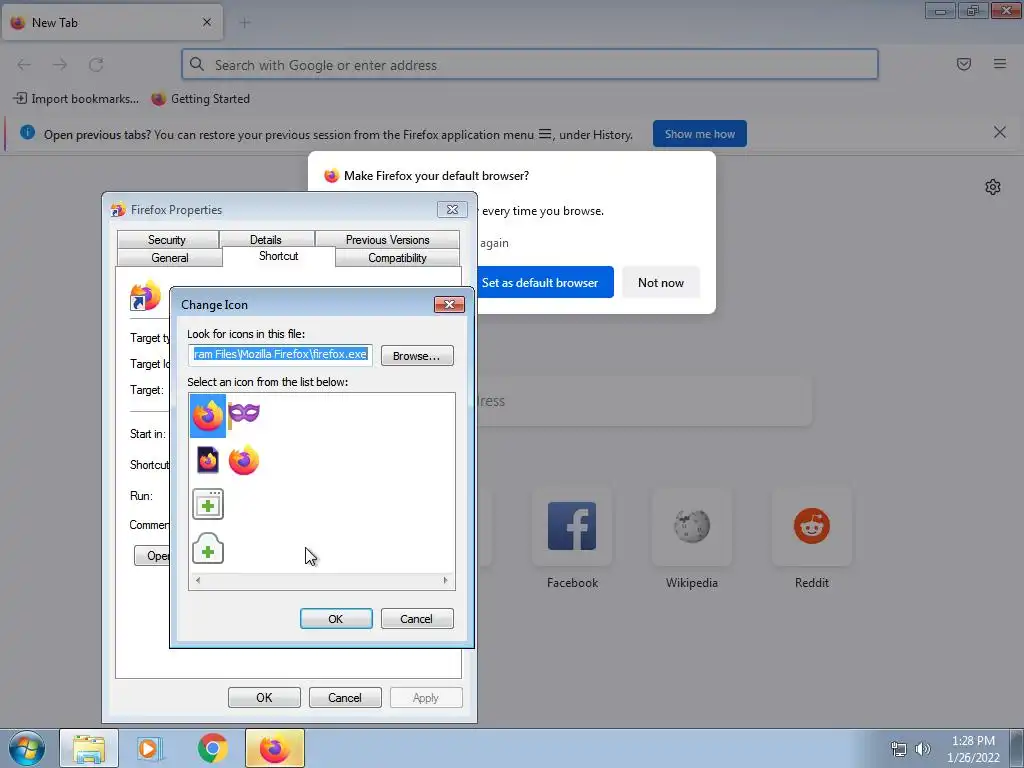The image size is (1024, 768).
Task: Click the Show me how button
Action: (699, 134)
